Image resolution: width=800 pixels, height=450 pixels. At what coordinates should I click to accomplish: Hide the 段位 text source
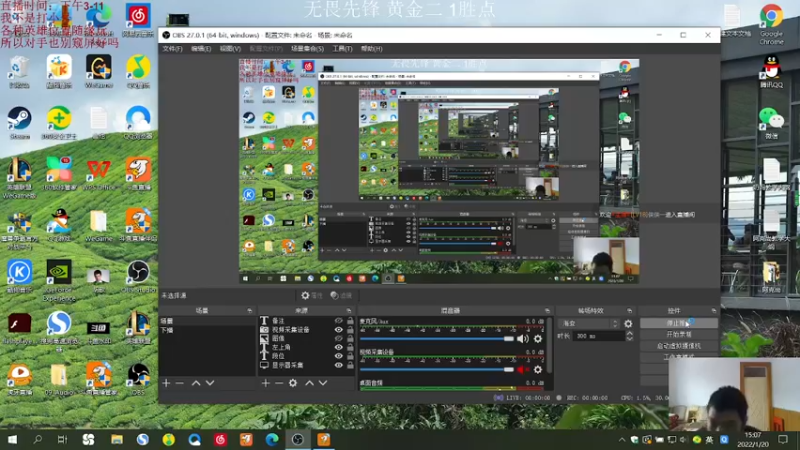(338, 356)
